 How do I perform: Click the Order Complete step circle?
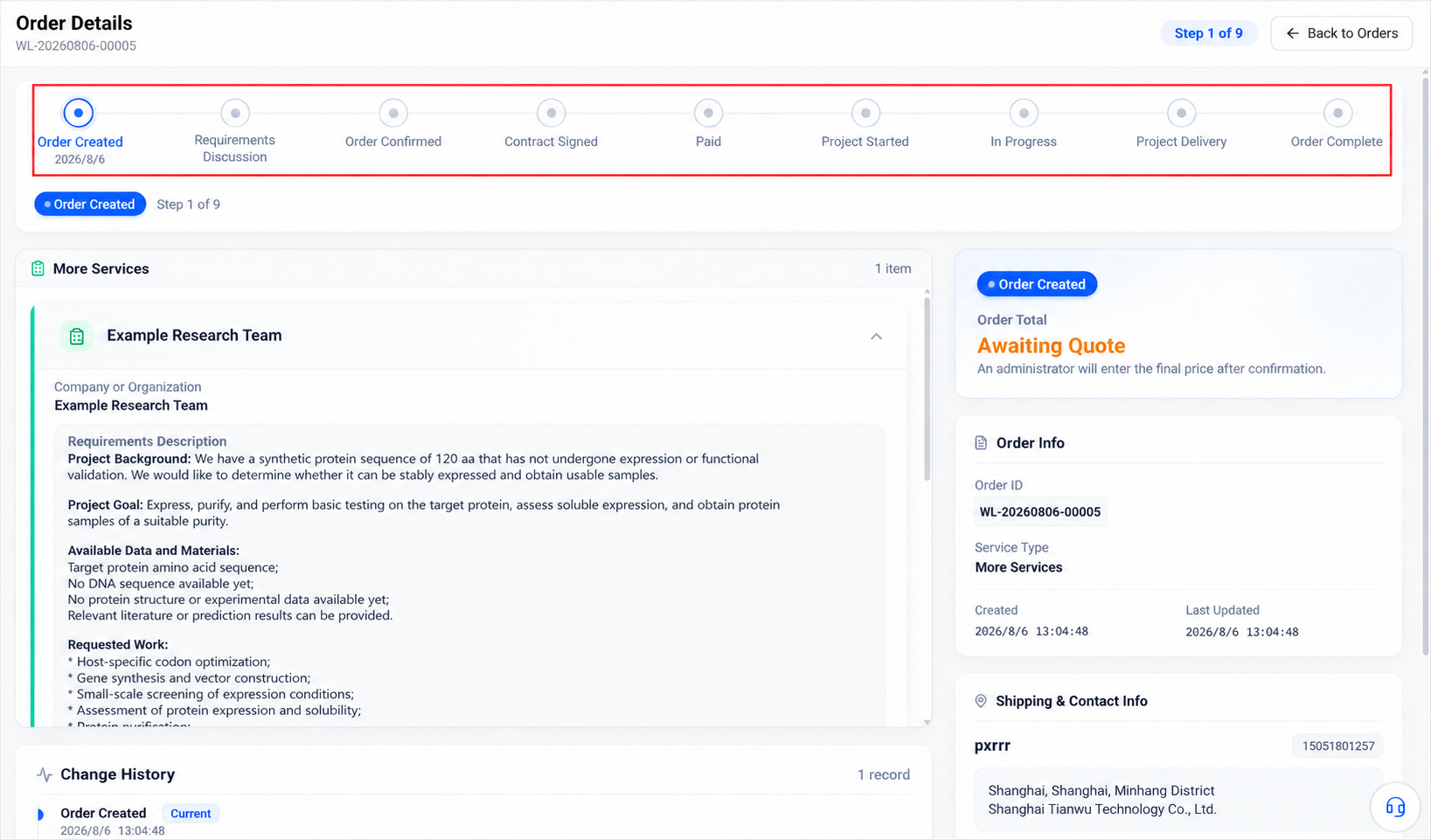coord(1337,113)
